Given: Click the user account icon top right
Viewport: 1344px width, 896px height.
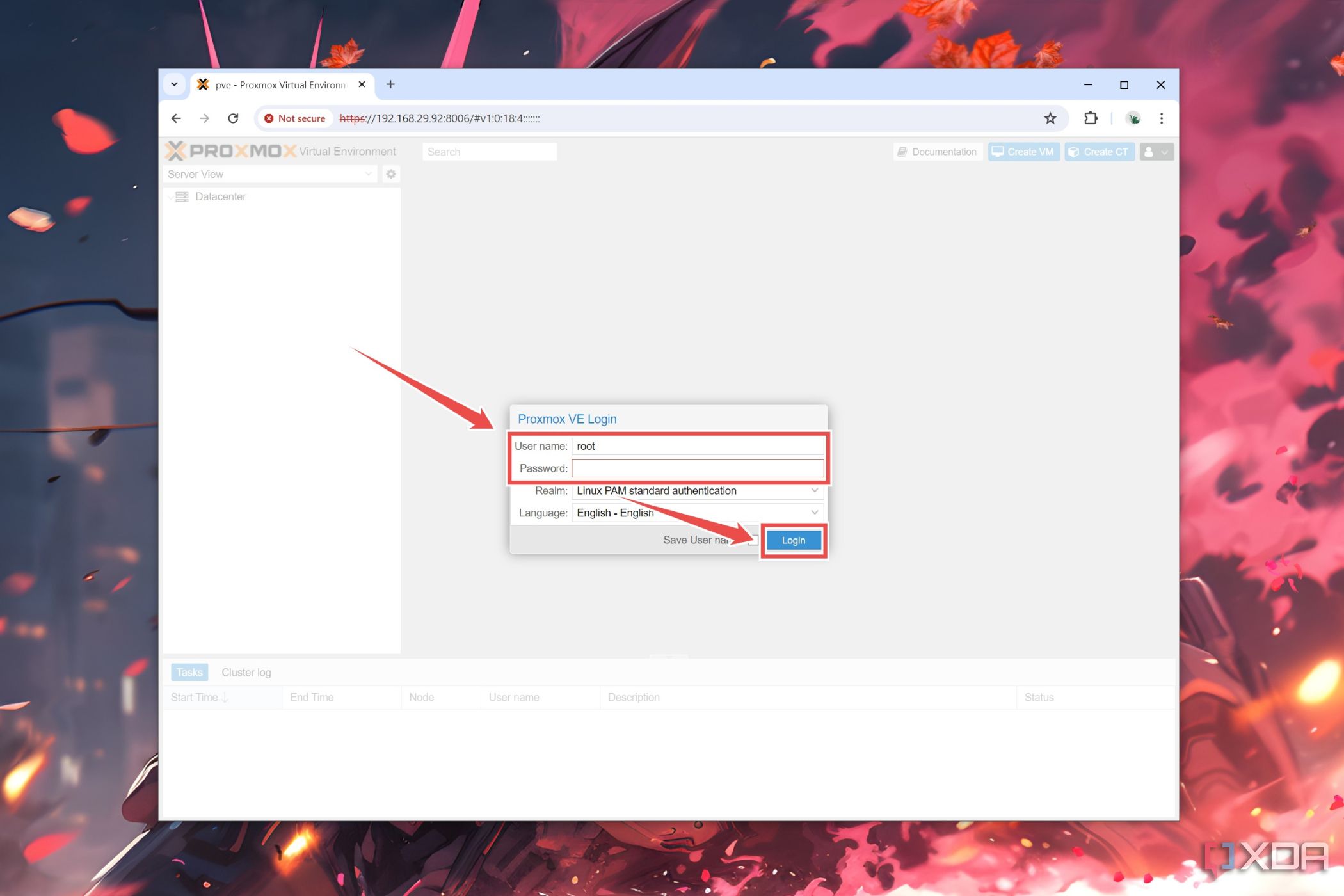Looking at the screenshot, I should (x=1154, y=151).
